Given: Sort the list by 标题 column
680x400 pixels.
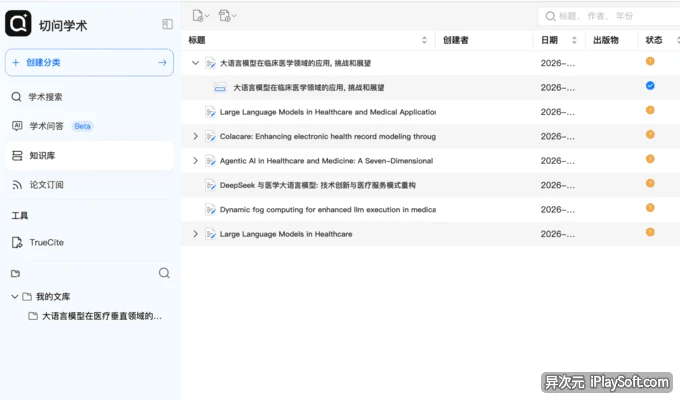Looking at the screenshot, I should tap(424, 40).
